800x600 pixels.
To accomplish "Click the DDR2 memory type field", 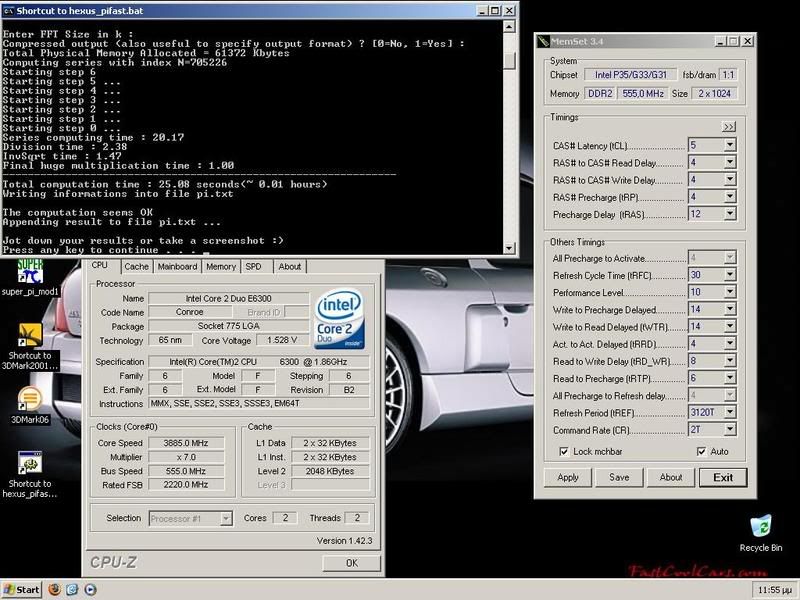I will (x=600, y=93).
